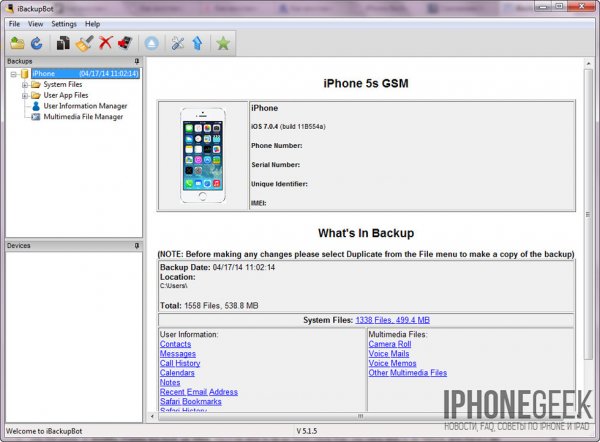Viewport: 600px width, 442px height.
Task: Open the Calendars link
Action: pyautogui.click(x=177, y=373)
